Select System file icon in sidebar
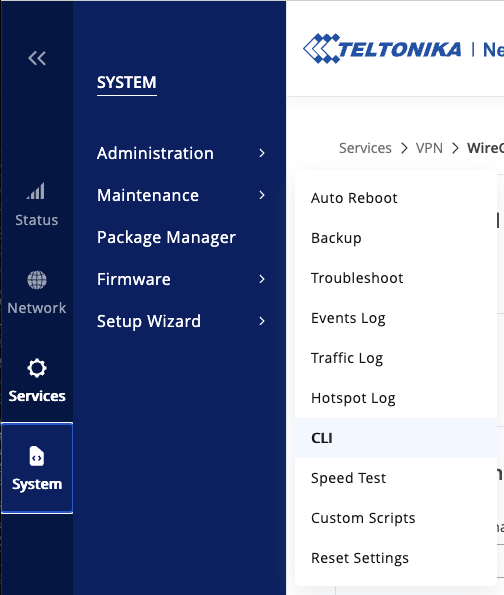This screenshot has height=595, width=504. pyautogui.click(x=37, y=456)
